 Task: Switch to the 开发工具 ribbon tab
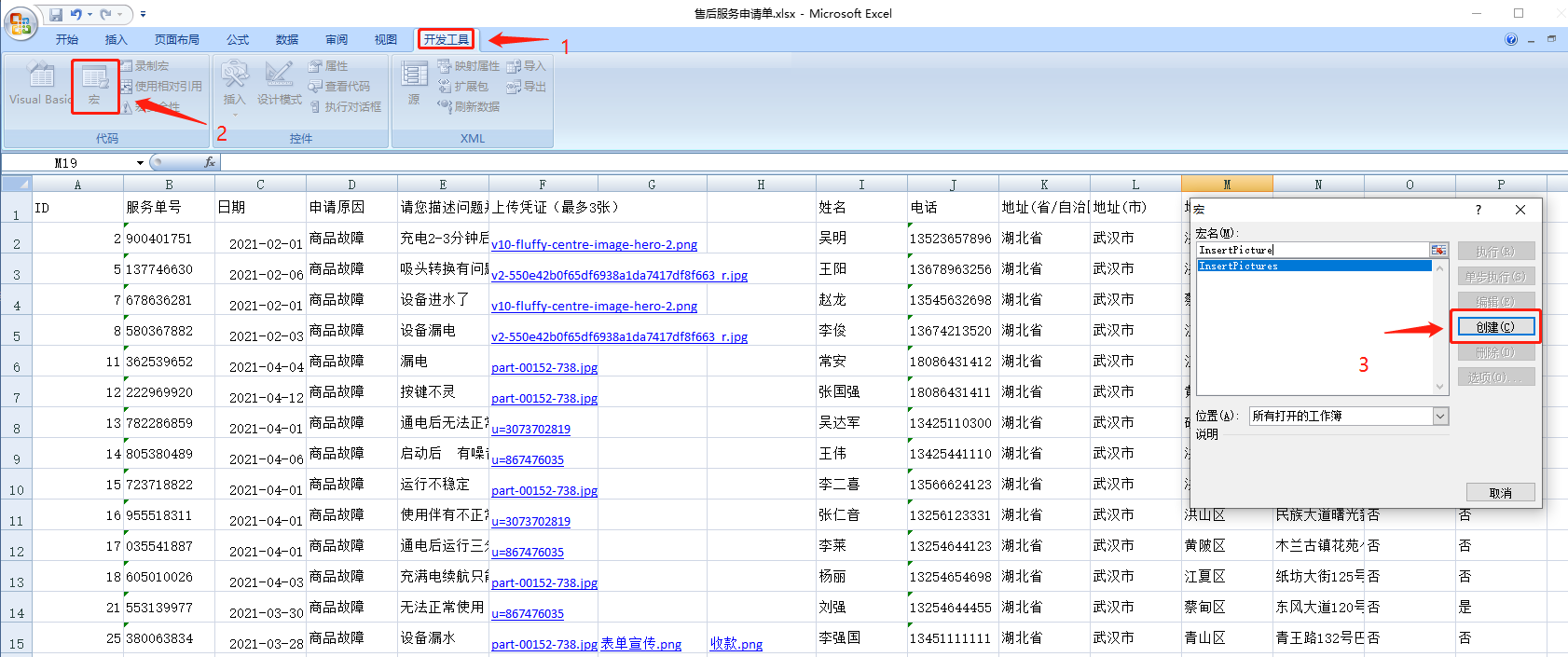446,39
